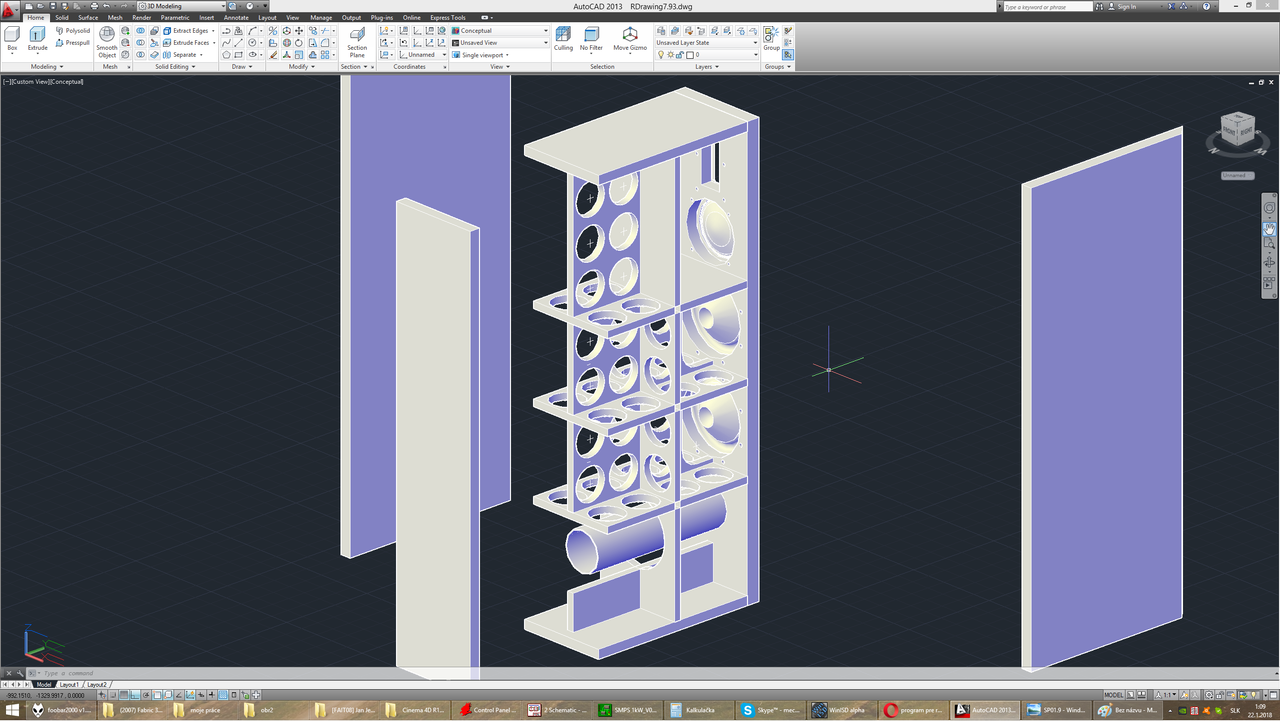The image size is (1280, 721).
Task: Click the Extrude tool
Action: click(37, 39)
